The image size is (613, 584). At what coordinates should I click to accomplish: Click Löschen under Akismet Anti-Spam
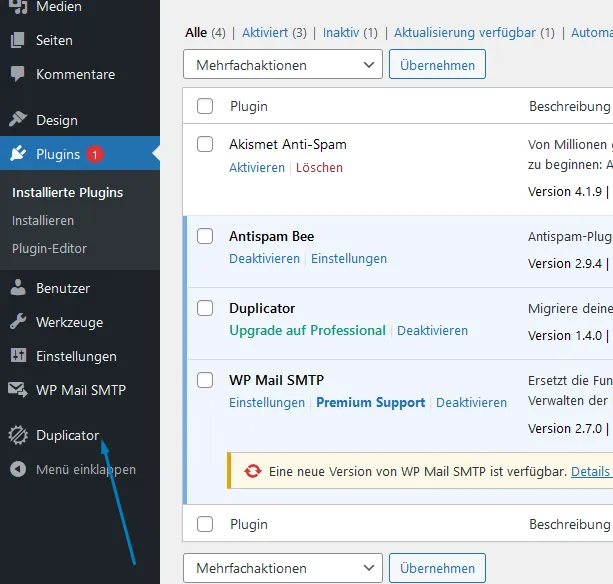(x=319, y=167)
